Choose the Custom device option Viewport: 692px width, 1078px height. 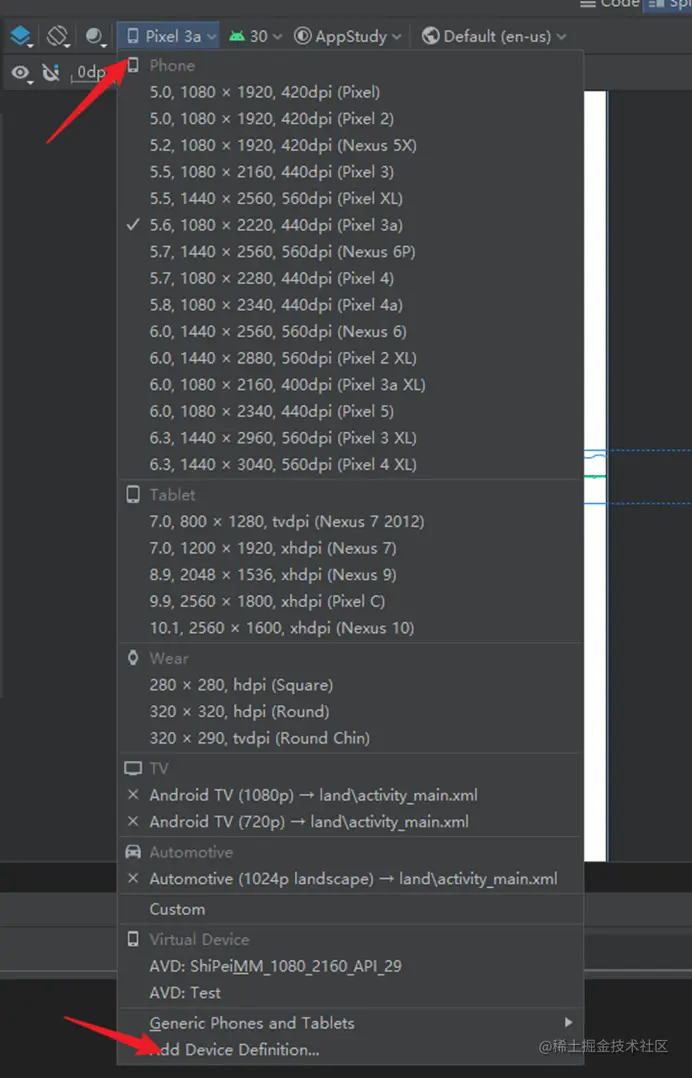pyautogui.click(x=350, y=909)
